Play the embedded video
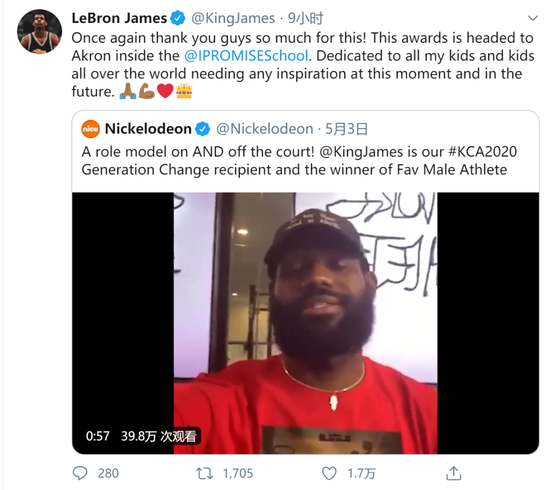Viewport: 550px width, 490px height. 306,323
